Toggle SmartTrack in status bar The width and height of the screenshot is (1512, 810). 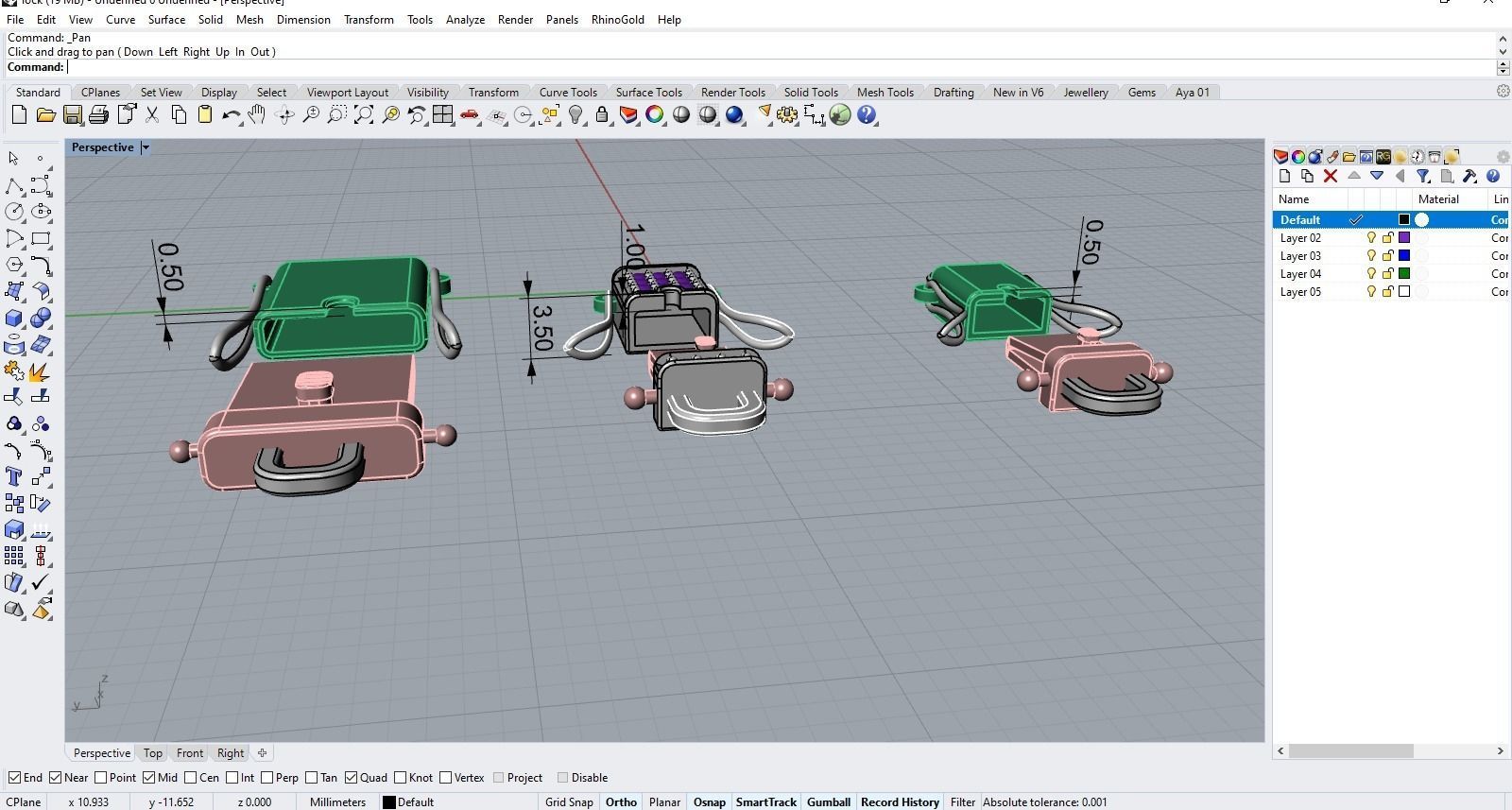click(766, 801)
